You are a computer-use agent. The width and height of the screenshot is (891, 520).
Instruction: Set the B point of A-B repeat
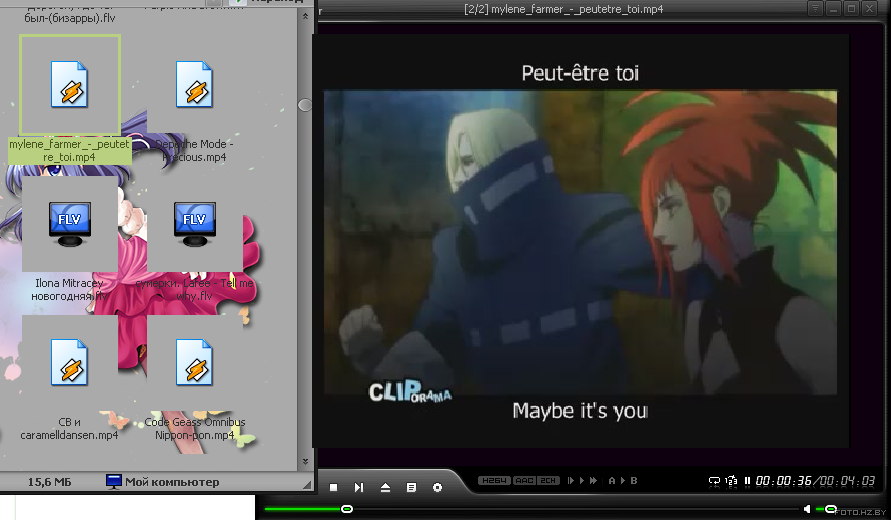coord(634,481)
